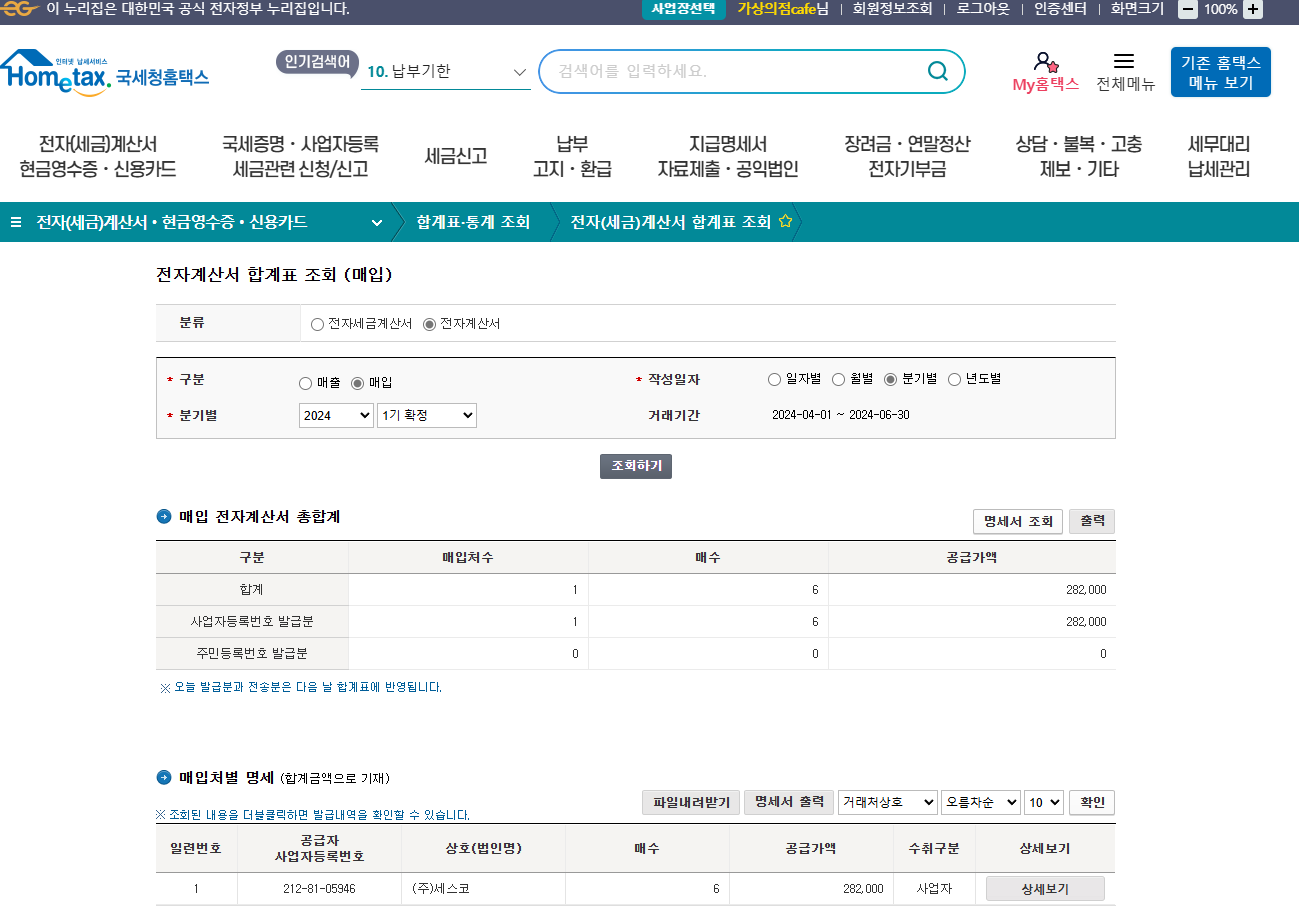Open 전체메뉴 hamburger icon
This screenshot has width=1299, height=907.
[x=1124, y=62]
